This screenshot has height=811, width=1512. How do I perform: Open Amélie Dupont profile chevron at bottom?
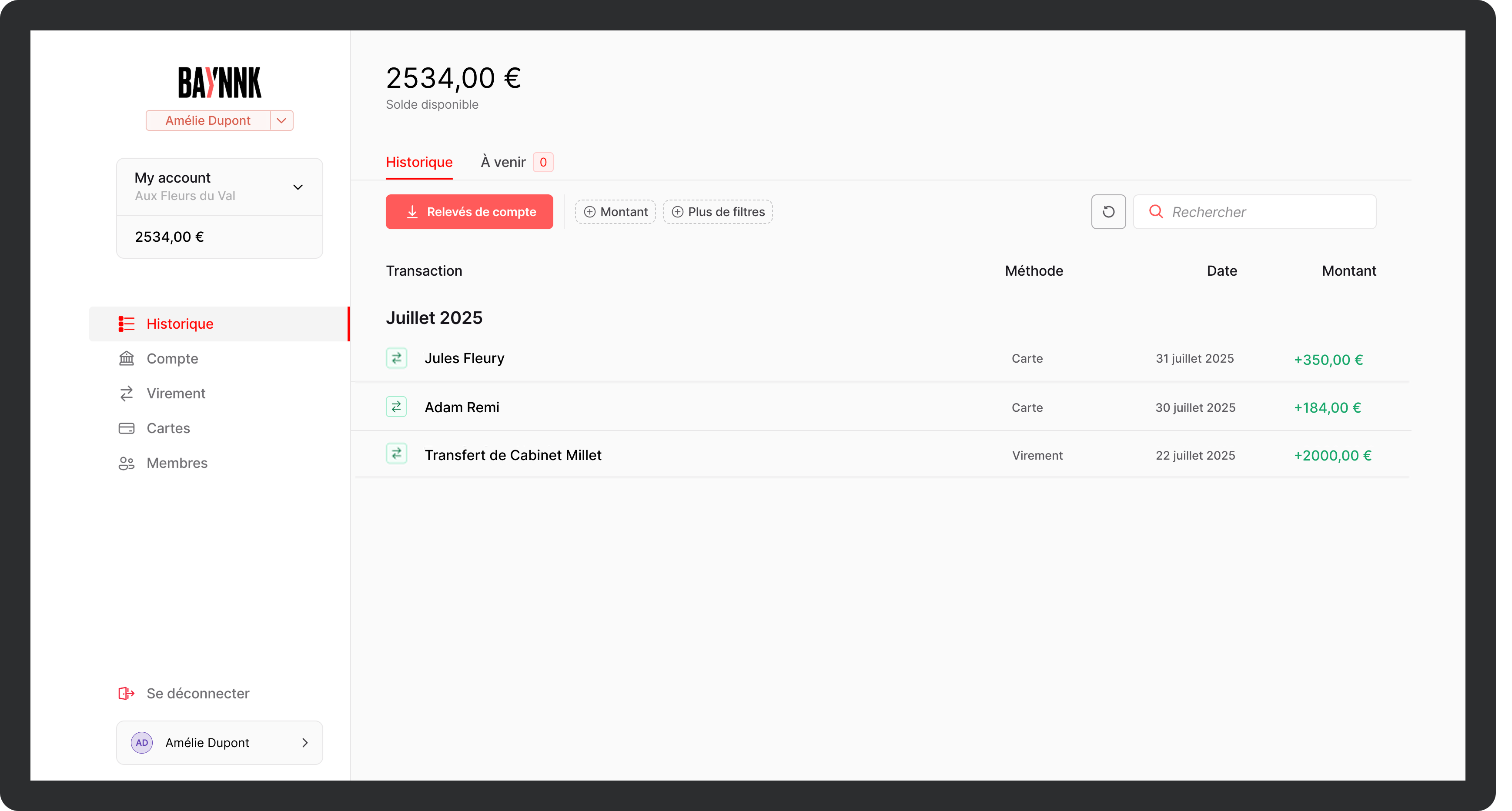click(305, 743)
